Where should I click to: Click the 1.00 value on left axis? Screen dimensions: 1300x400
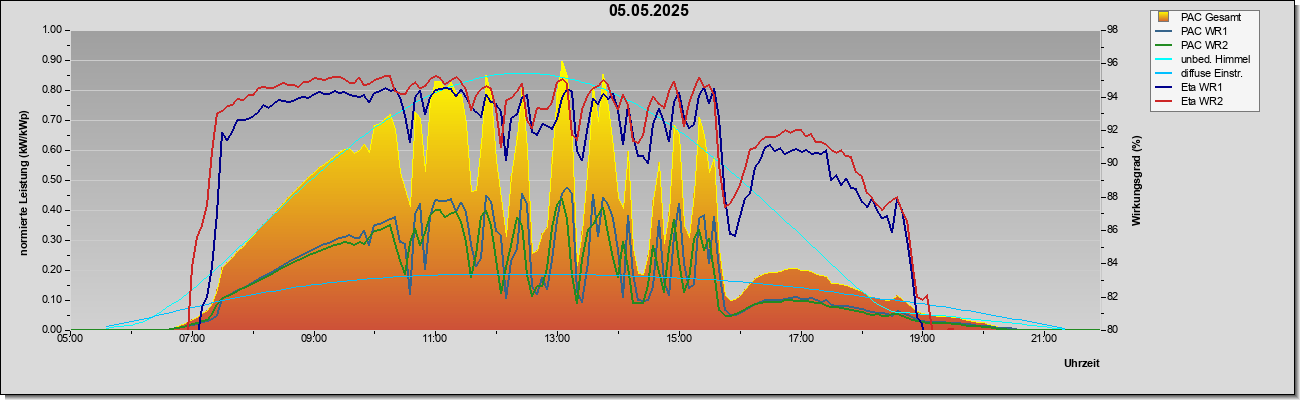52,30
